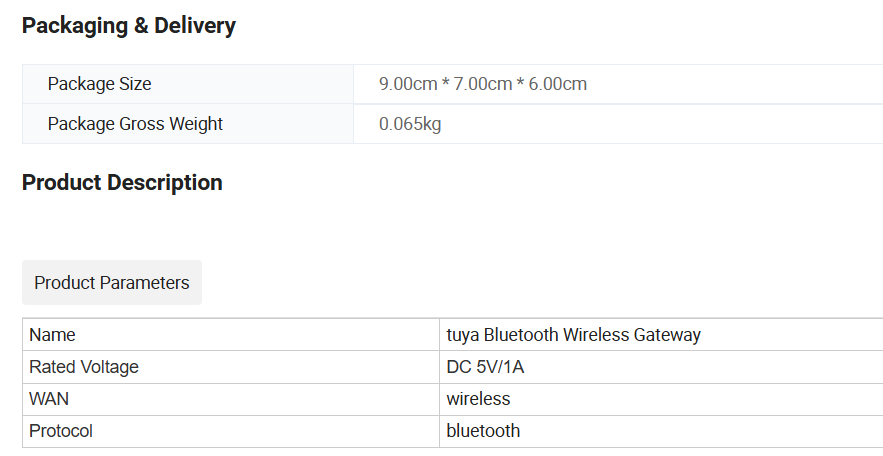Screen dimensions: 883x456
Task: Click the Protocol label cell
Action: (231, 431)
